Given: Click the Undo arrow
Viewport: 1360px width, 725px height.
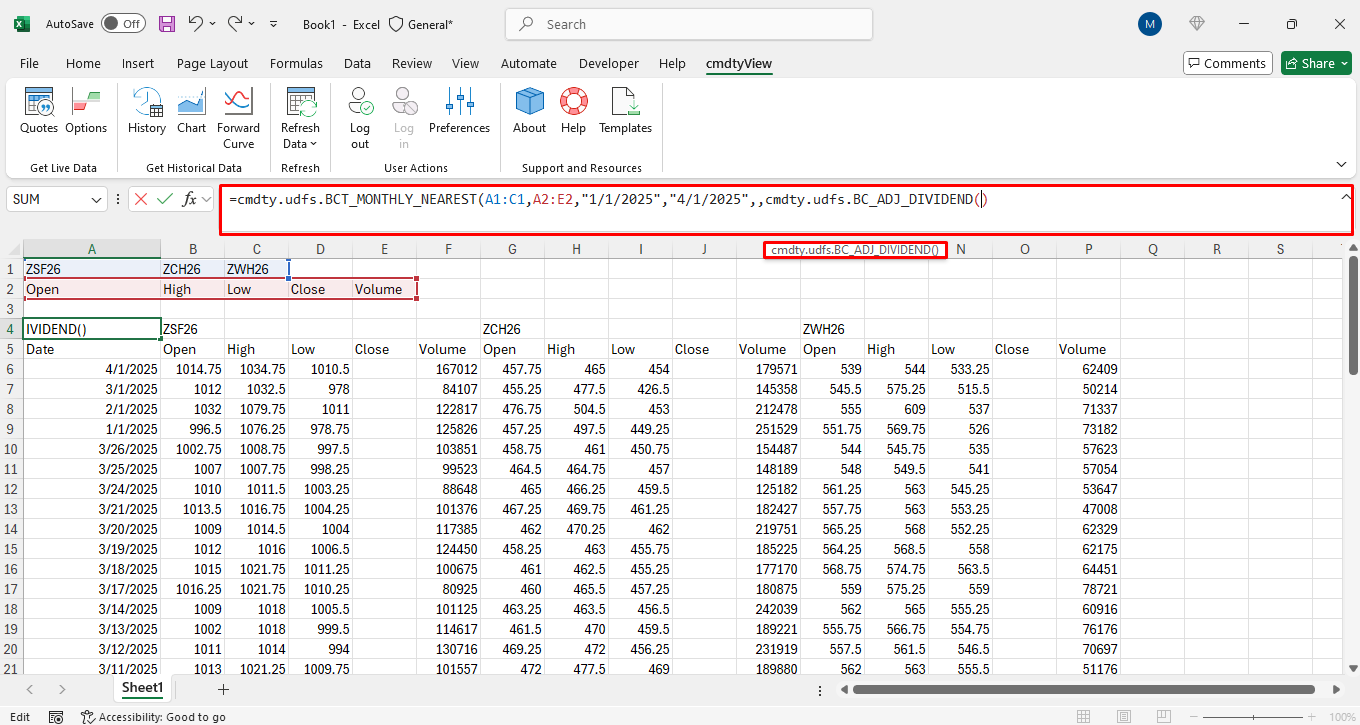Looking at the screenshot, I should 196,24.
